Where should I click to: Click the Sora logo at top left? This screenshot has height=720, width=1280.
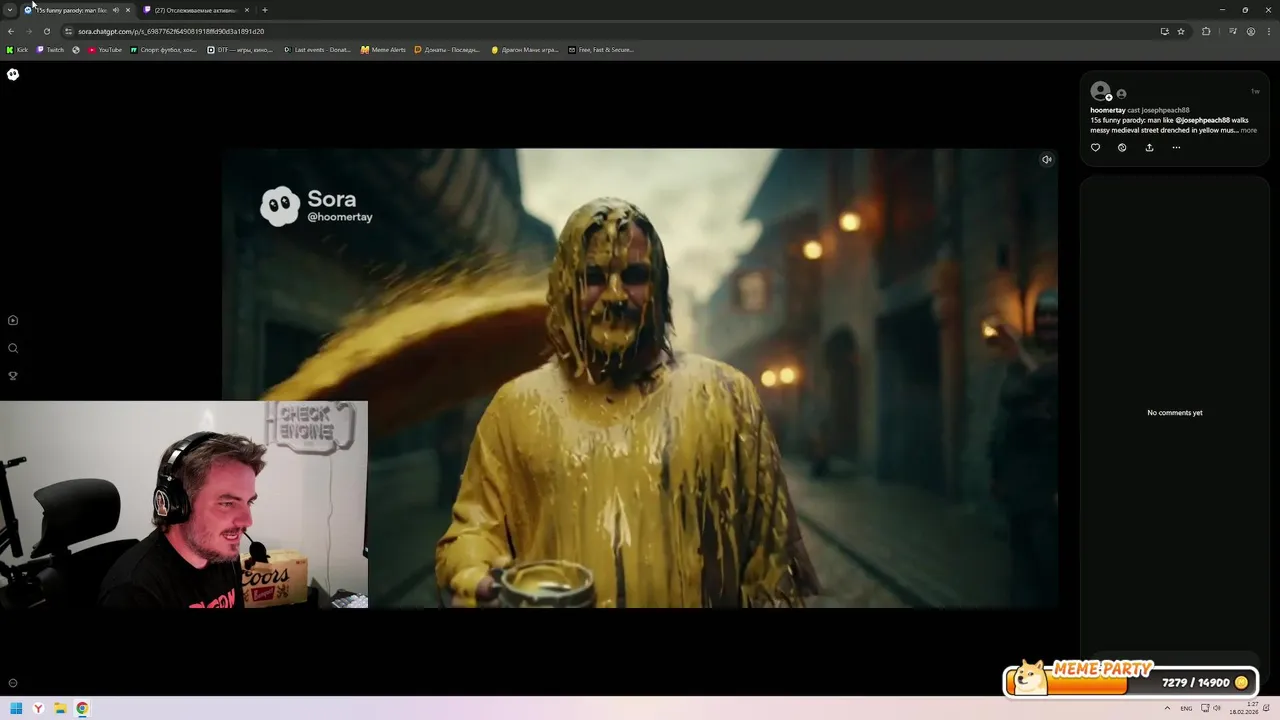click(13, 74)
